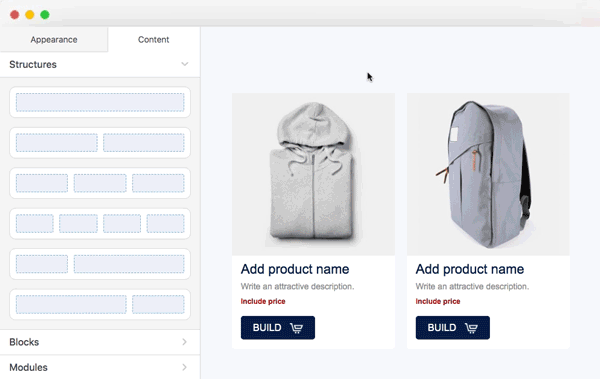Select the backpack product image
The width and height of the screenshot is (600, 379).
coord(488,174)
